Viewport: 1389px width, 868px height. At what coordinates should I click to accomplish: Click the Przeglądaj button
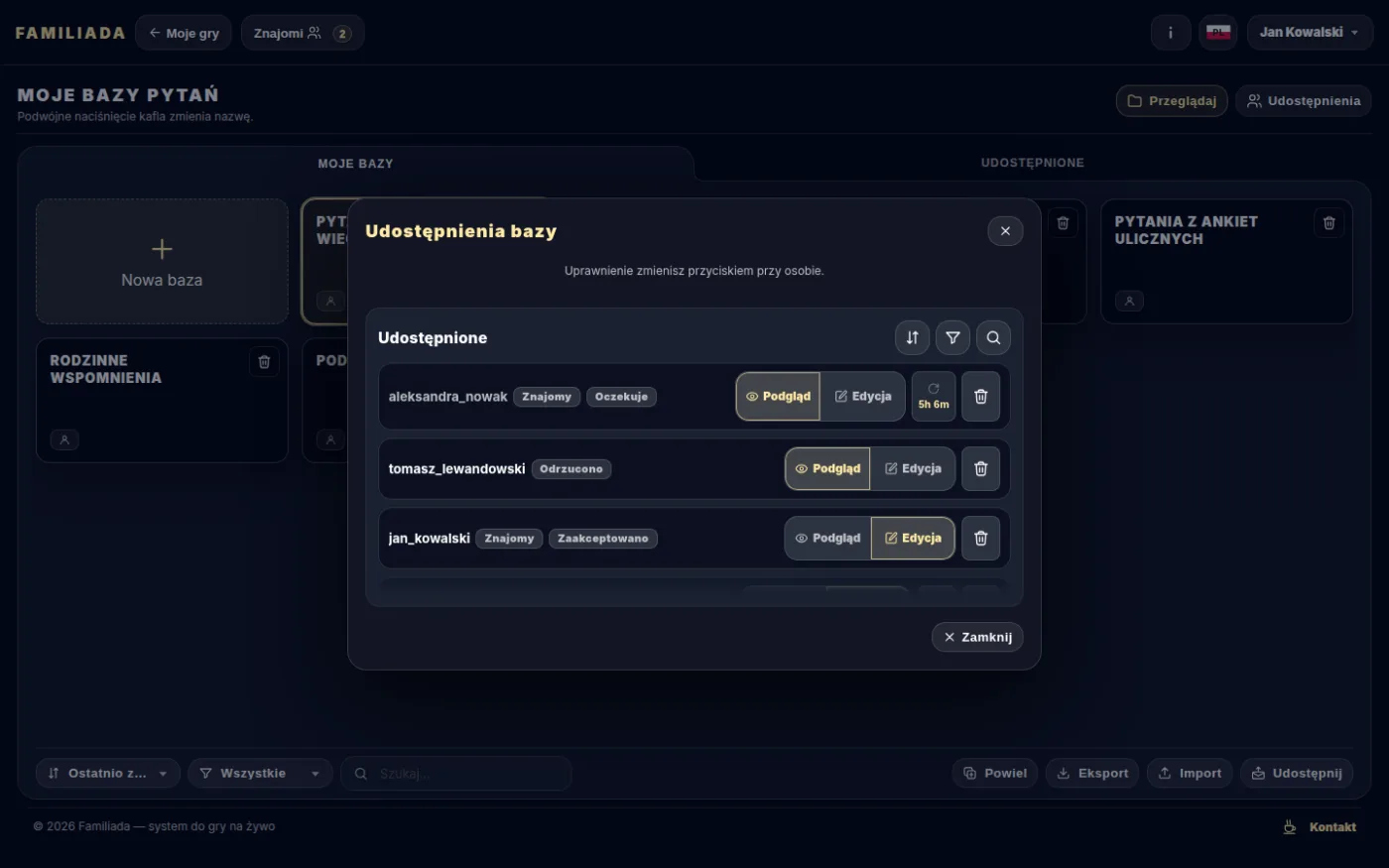(1172, 101)
